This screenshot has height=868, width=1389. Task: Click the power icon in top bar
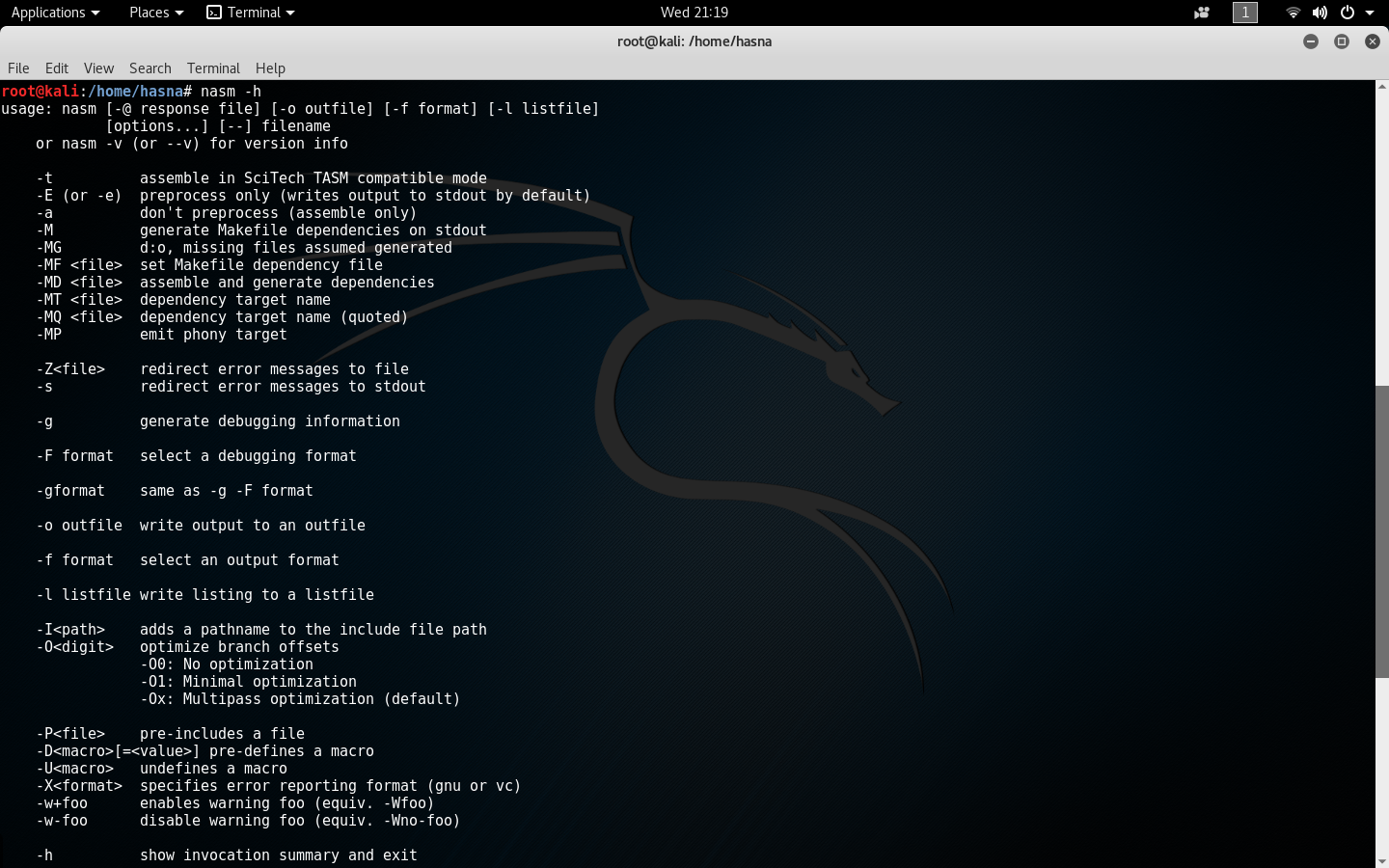click(1348, 13)
